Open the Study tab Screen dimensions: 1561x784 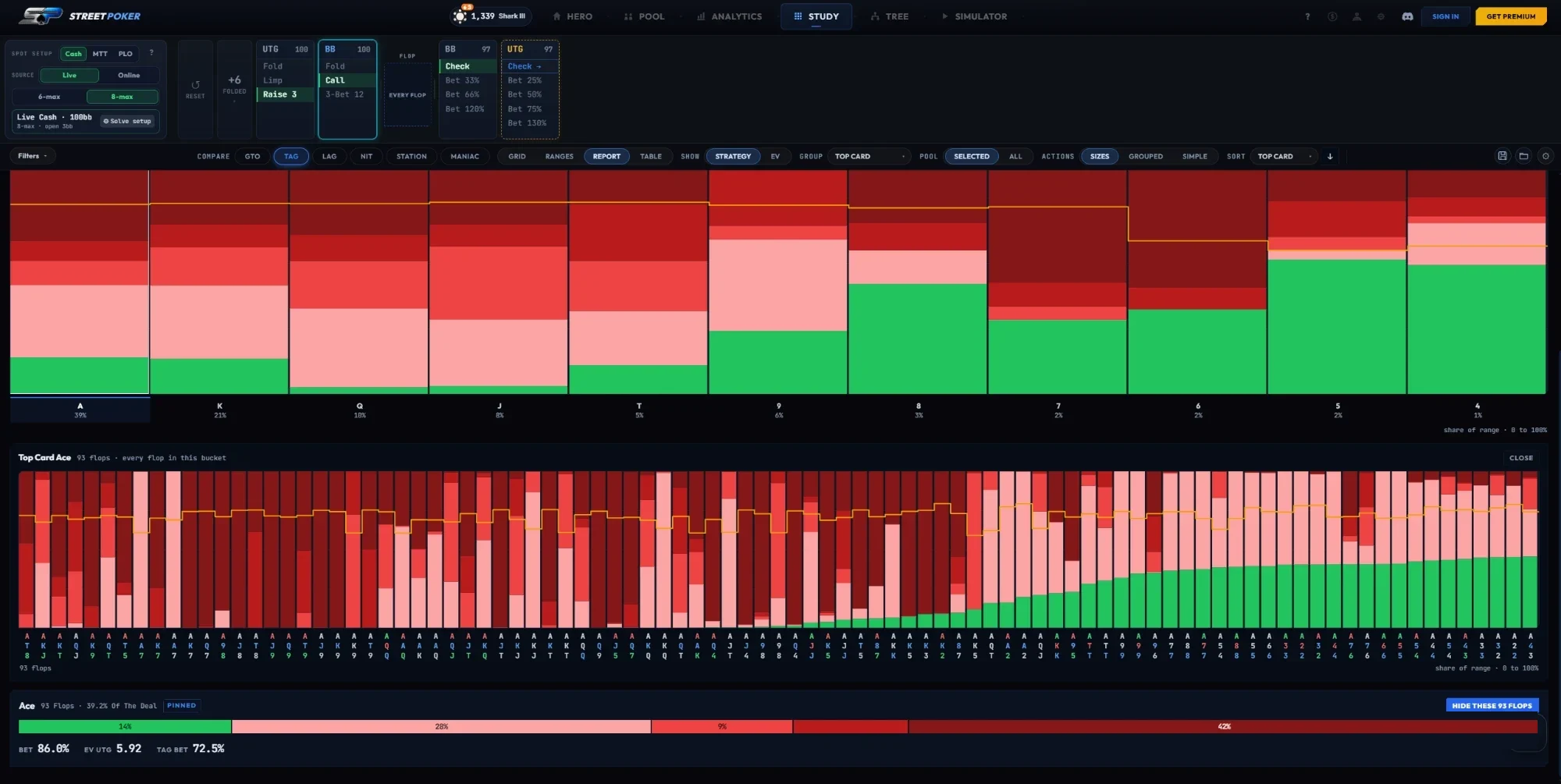coord(816,16)
